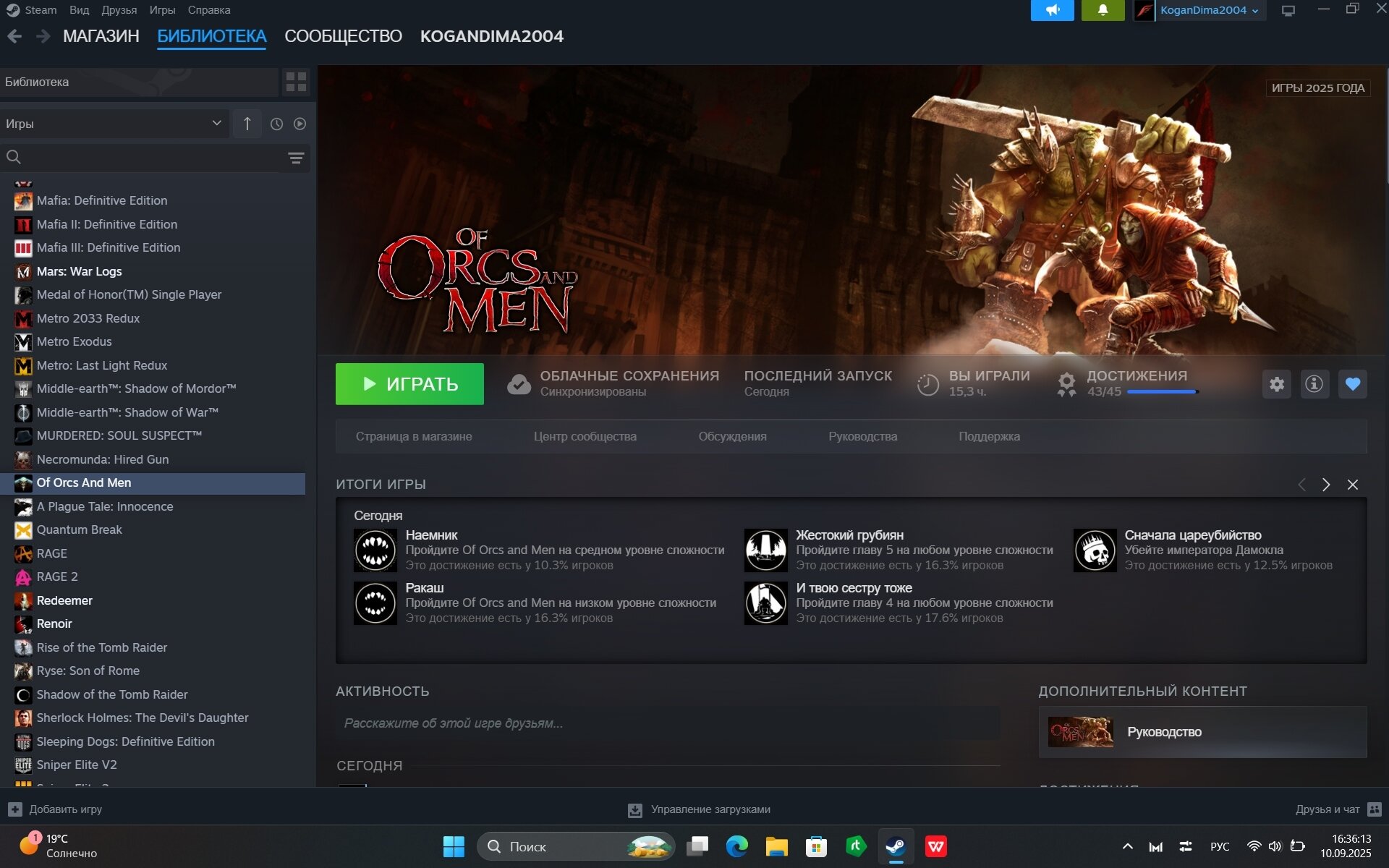Click the ИГРЫ 2025 ГОДА label

[x=1318, y=88]
